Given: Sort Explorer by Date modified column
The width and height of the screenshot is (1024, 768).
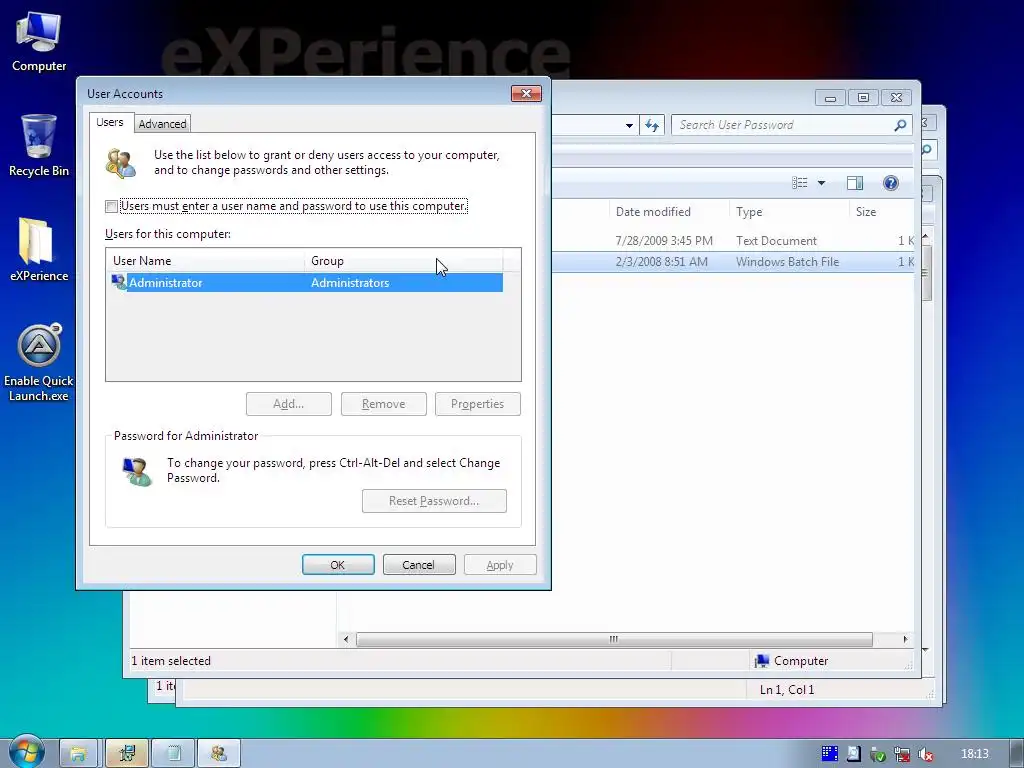Looking at the screenshot, I should (669, 212).
